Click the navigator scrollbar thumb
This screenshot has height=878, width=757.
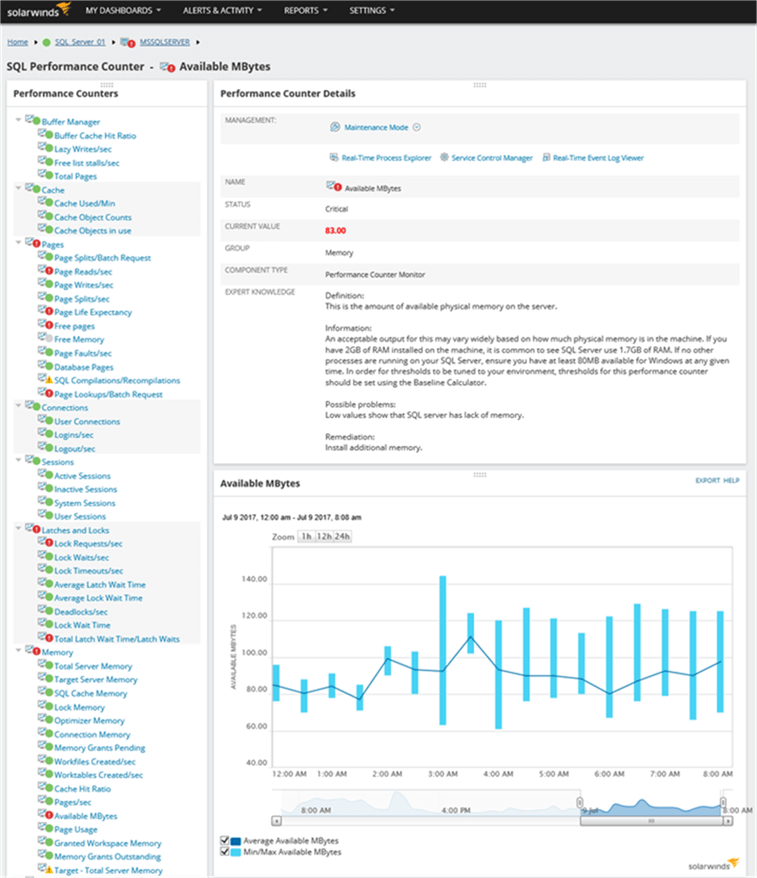click(x=652, y=821)
